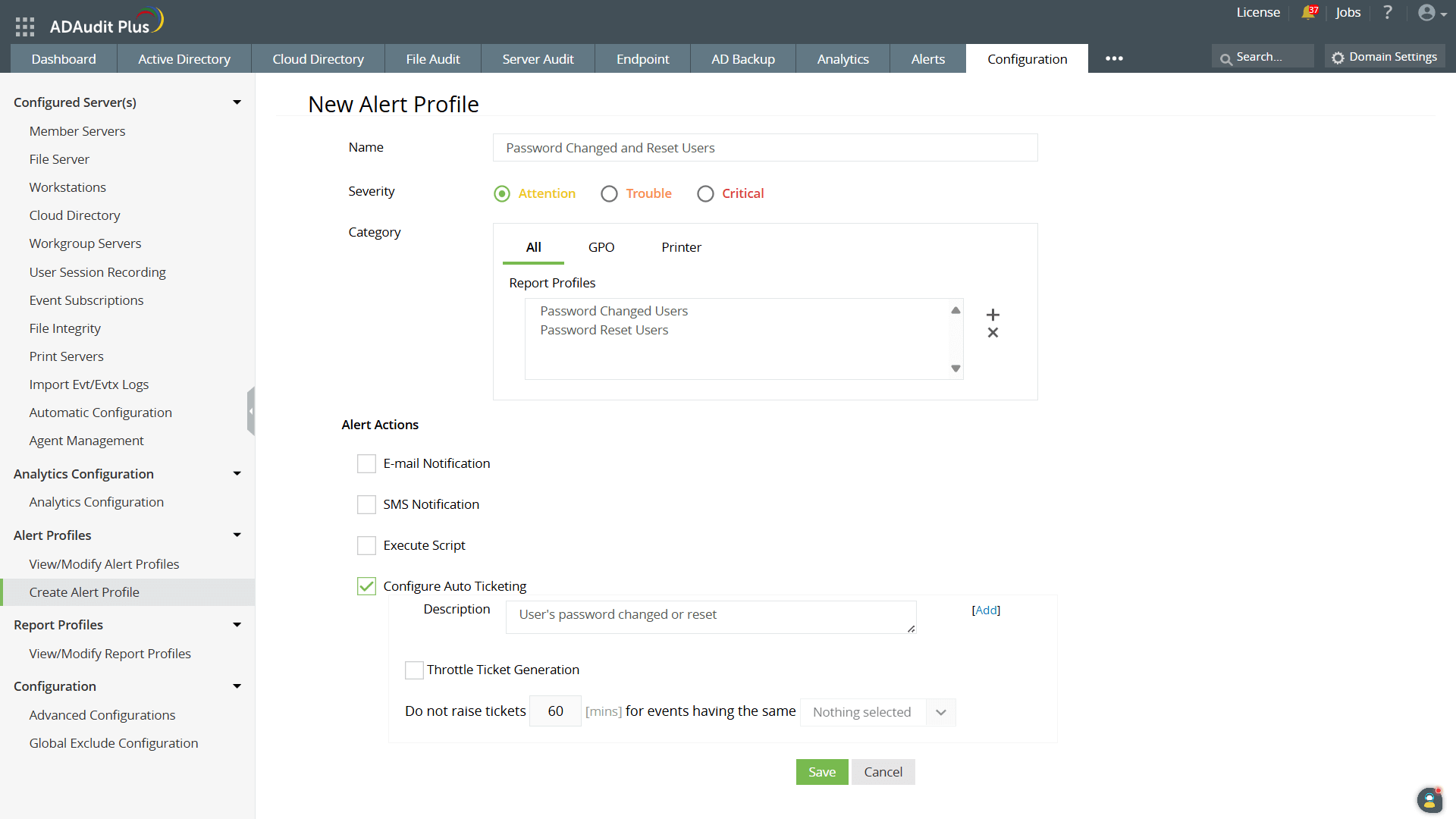1456x819 pixels.
Task: Enable E-mail Notification
Action: point(366,463)
